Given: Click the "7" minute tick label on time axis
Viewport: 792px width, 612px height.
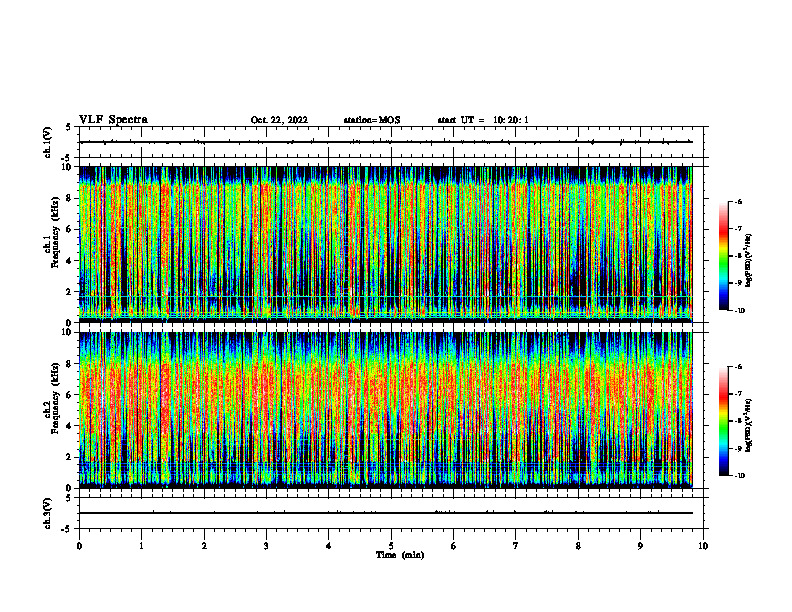Looking at the screenshot, I should pos(516,546).
